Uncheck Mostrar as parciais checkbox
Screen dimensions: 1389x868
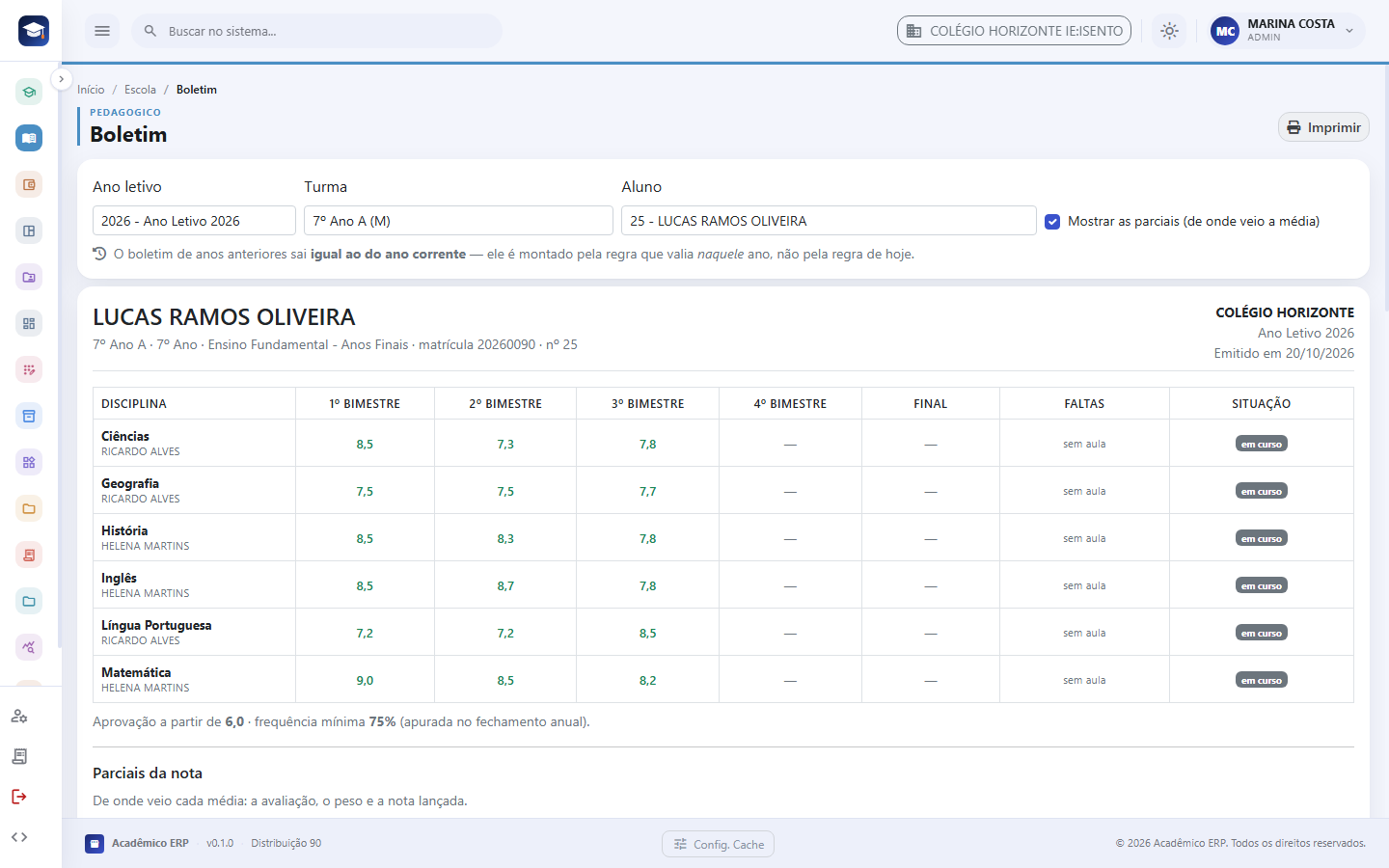[x=1052, y=221]
